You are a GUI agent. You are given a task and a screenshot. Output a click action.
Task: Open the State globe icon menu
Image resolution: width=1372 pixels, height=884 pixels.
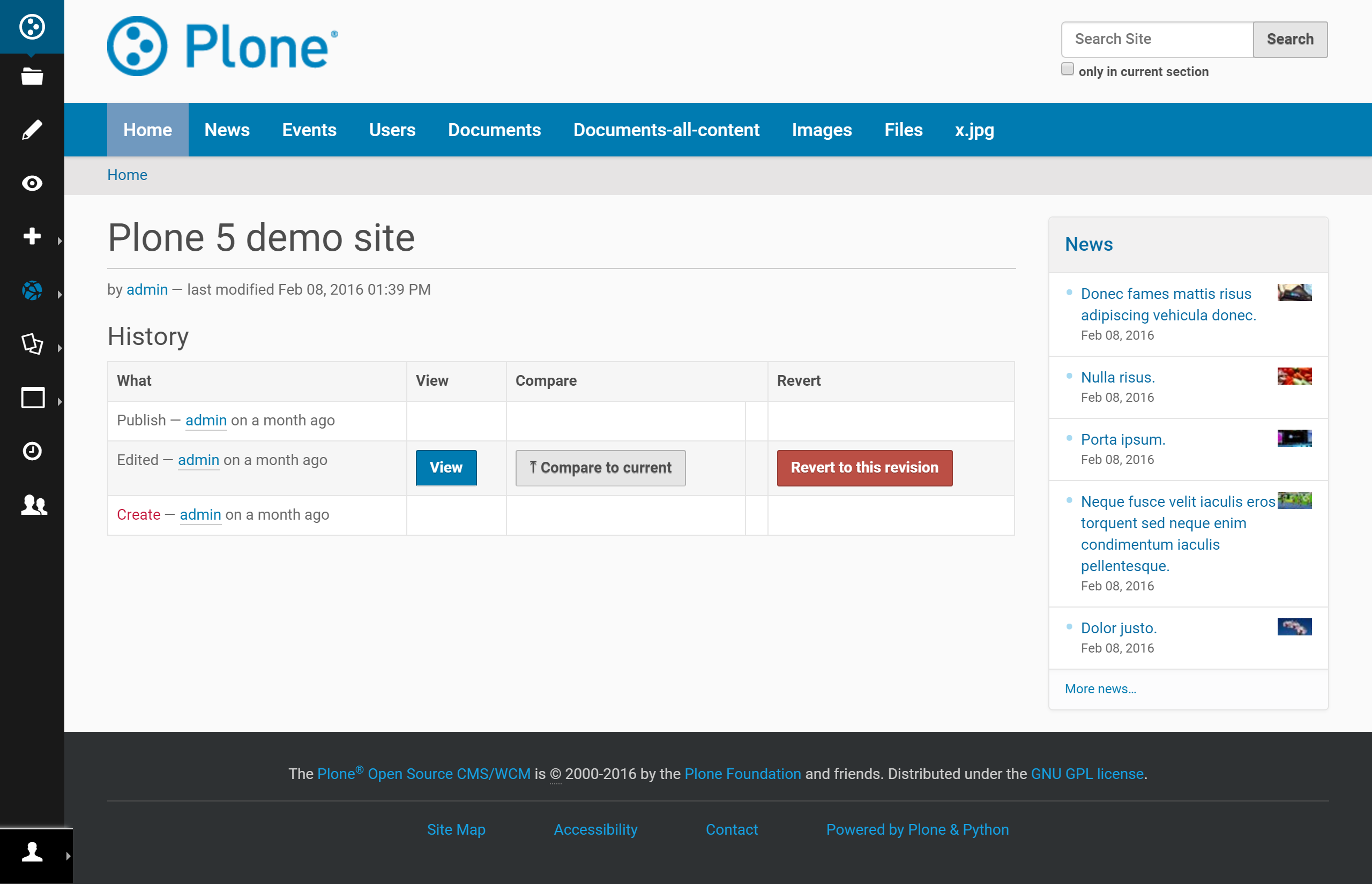(32, 290)
